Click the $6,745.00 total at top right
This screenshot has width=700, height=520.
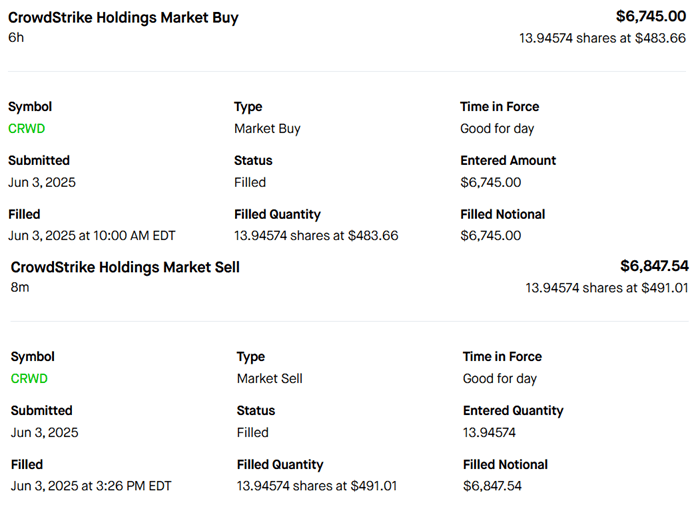(x=651, y=16)
